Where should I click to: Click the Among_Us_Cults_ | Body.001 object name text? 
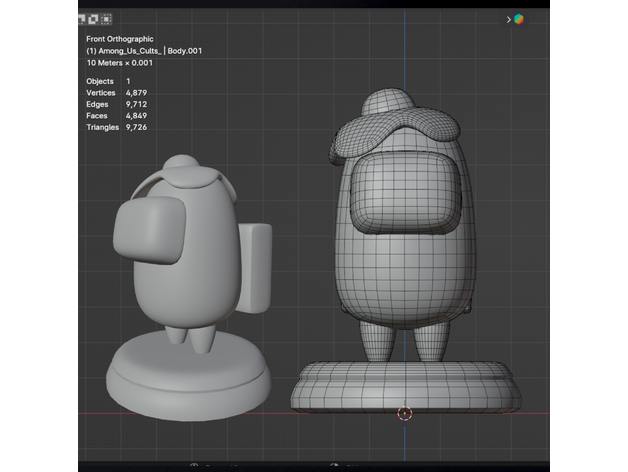pos(144,51)
